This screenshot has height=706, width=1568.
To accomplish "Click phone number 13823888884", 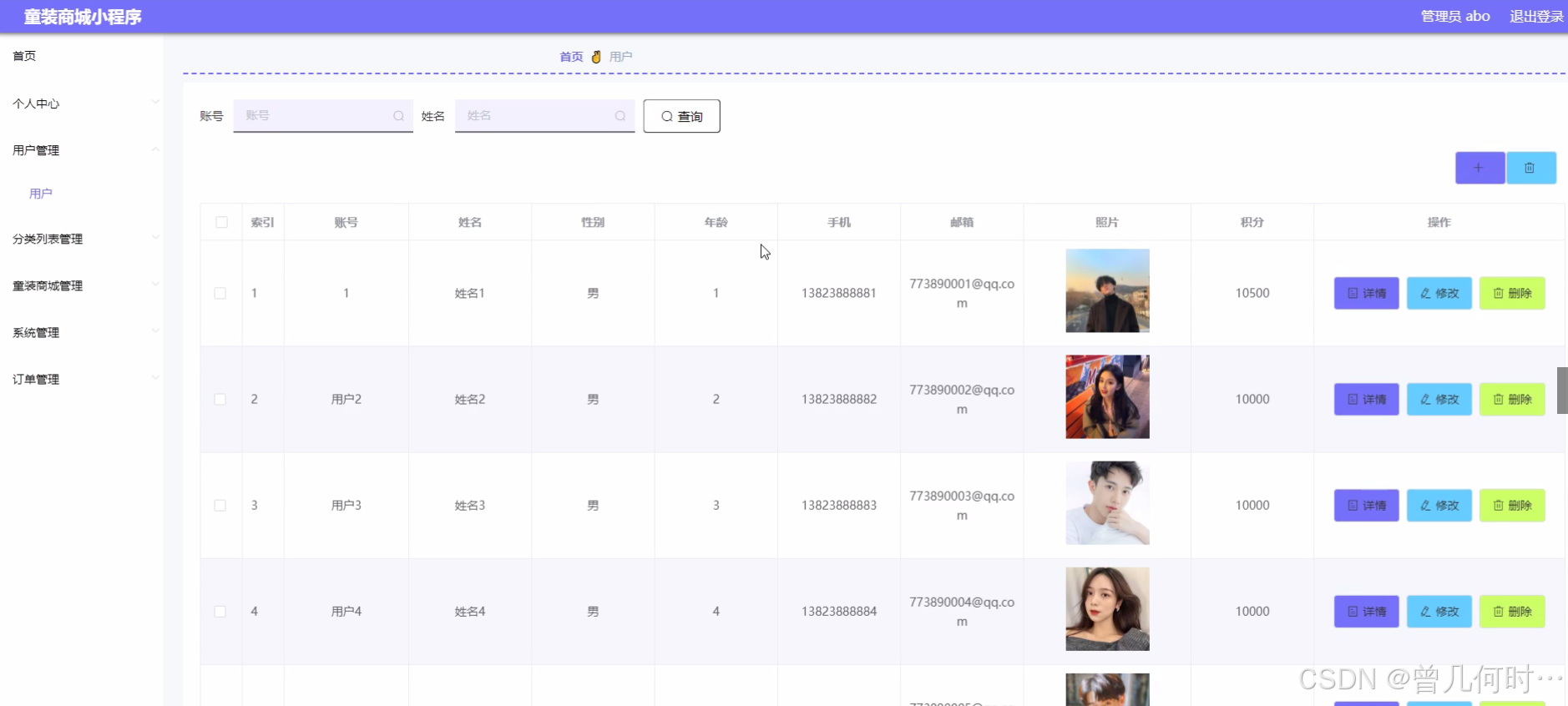I will [839, 611].
